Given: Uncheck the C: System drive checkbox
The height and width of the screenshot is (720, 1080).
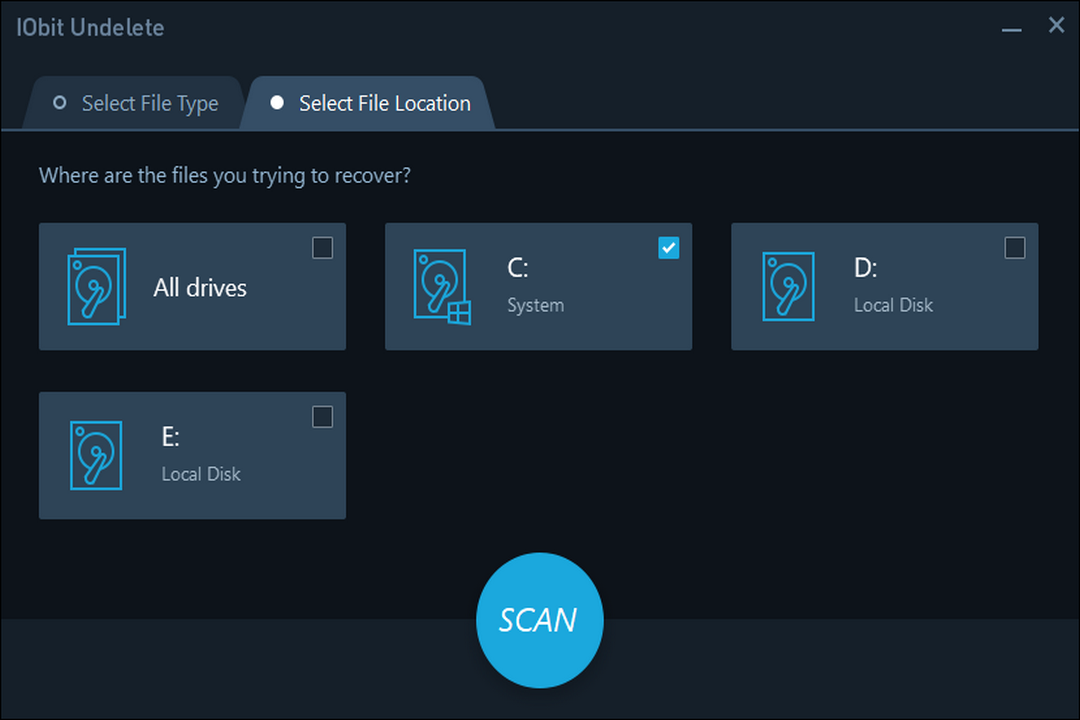Looking at the screenshot, I should coord(668,247).
